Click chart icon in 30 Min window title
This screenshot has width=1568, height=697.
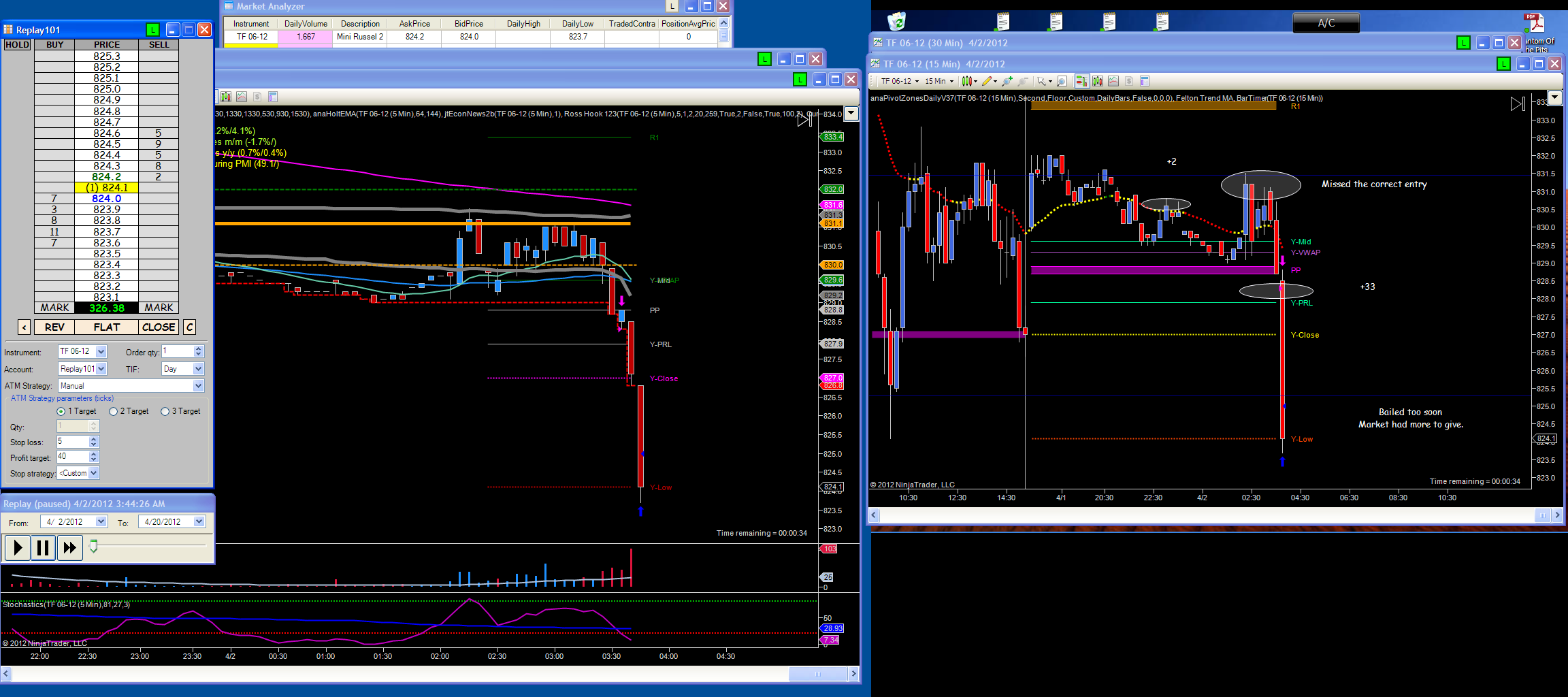(x=878, y=42)
